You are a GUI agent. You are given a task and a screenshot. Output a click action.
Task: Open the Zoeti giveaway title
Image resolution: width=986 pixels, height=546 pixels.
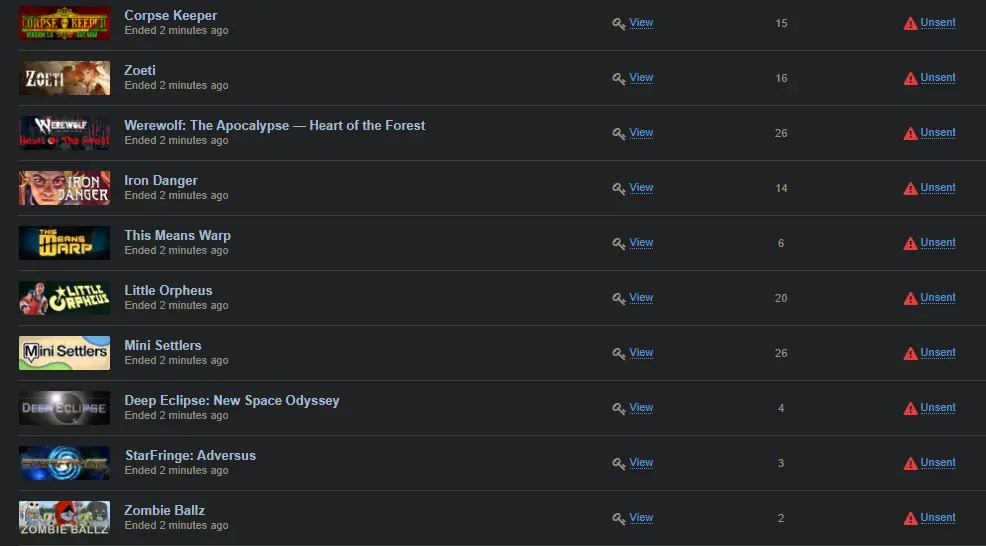coord(140,70)
